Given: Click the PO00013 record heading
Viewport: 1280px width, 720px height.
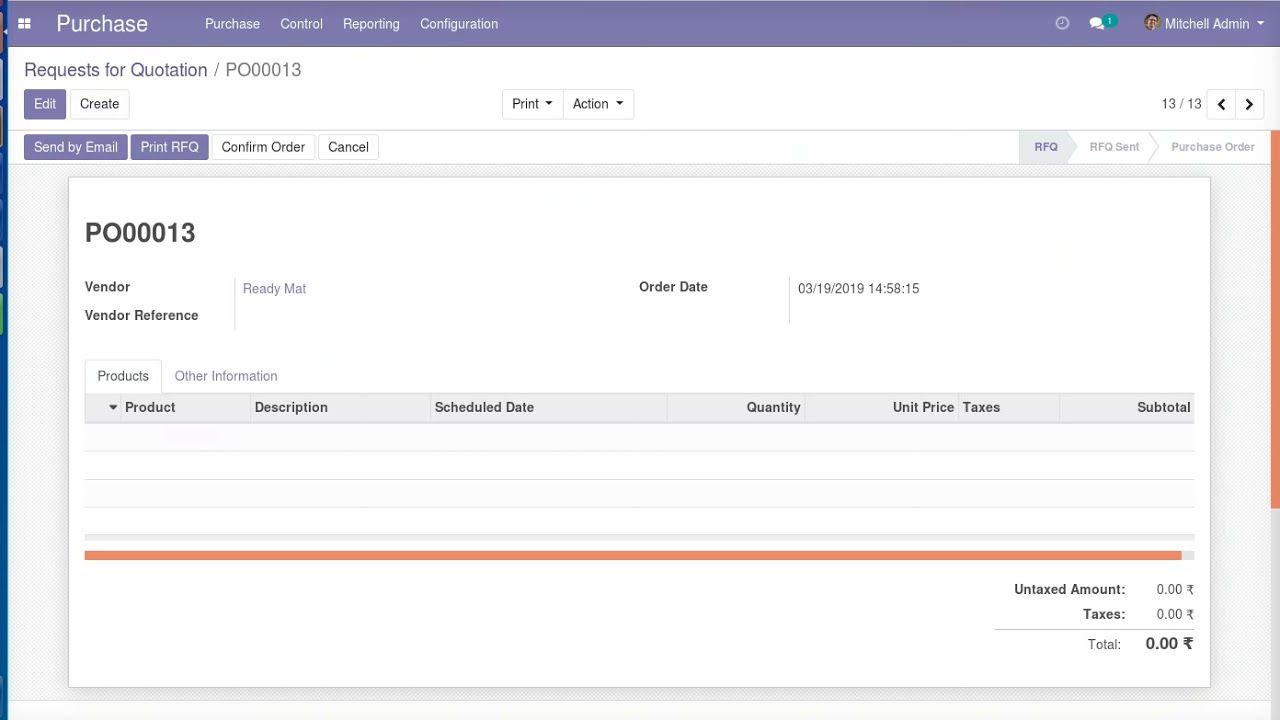Looking at the screenshot, I should click(140, 233).
